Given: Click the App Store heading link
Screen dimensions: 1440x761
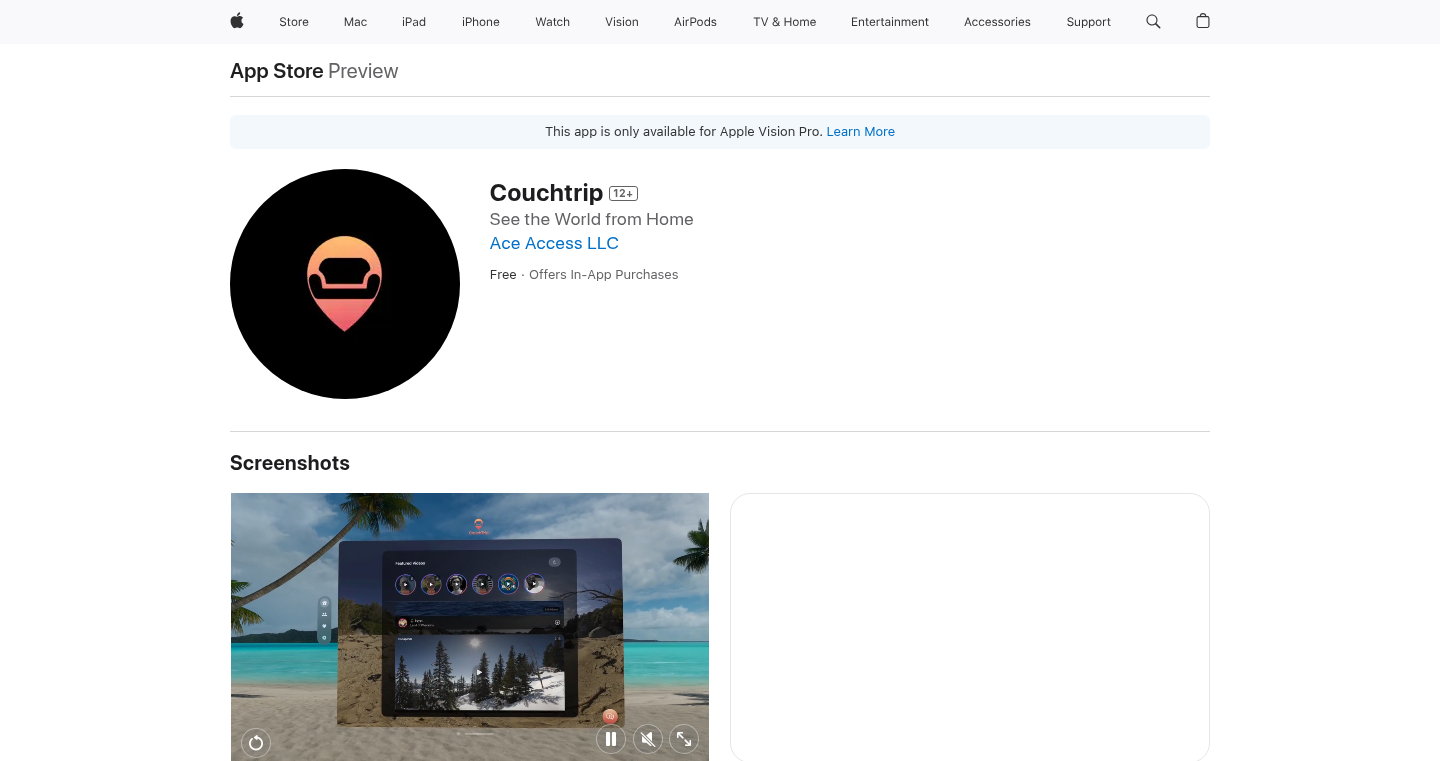Looking at the screenshot, I should (x=277, y=71).
